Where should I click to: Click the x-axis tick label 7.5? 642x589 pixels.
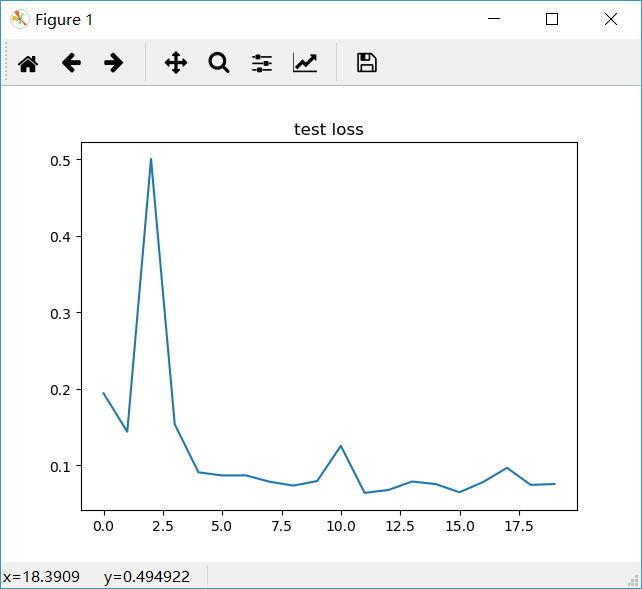(x=282, y=526)
